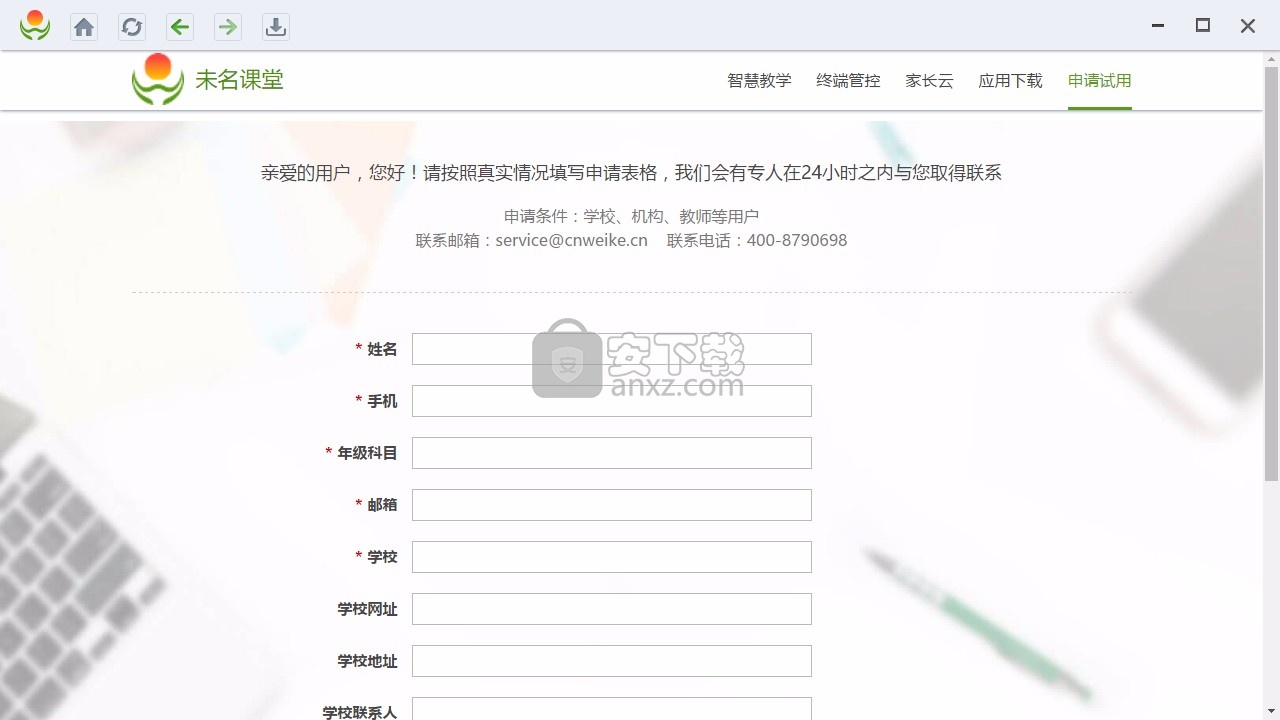The image size is (1280, 720).
Task: Click the app logo in title bar
Action: click(x=35, y=26)
